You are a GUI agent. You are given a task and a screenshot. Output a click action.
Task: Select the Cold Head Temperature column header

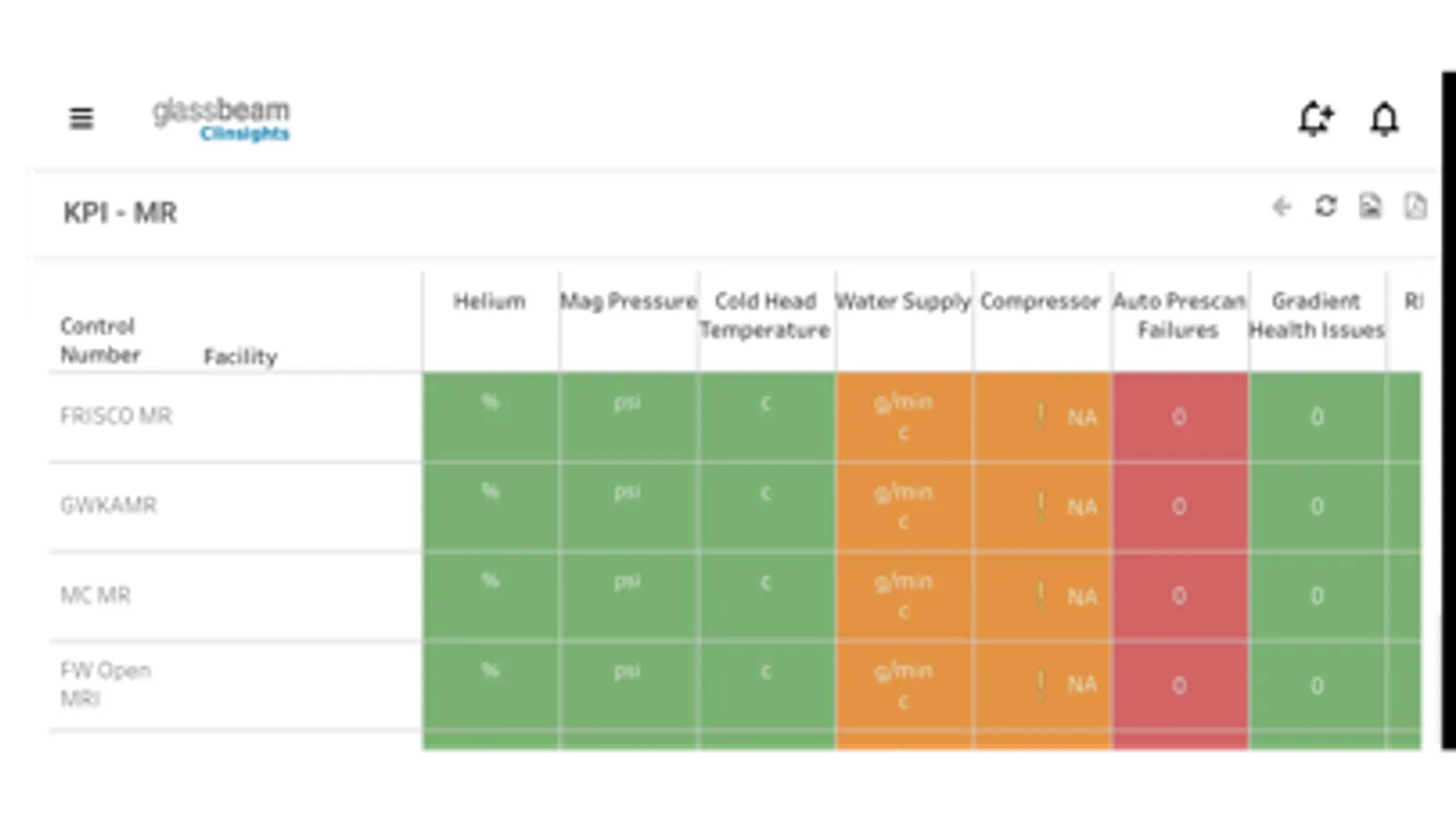(765, 315)
